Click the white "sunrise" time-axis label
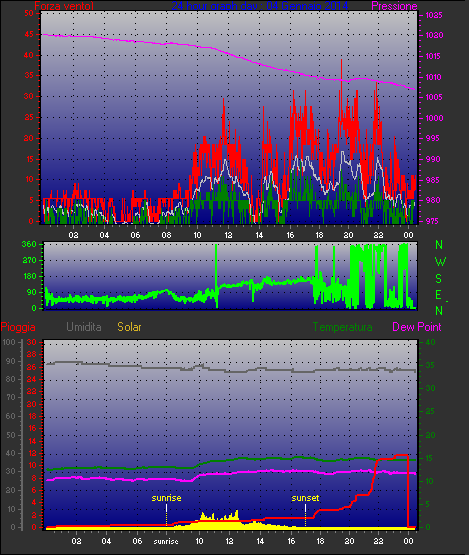 pos(166,541)
